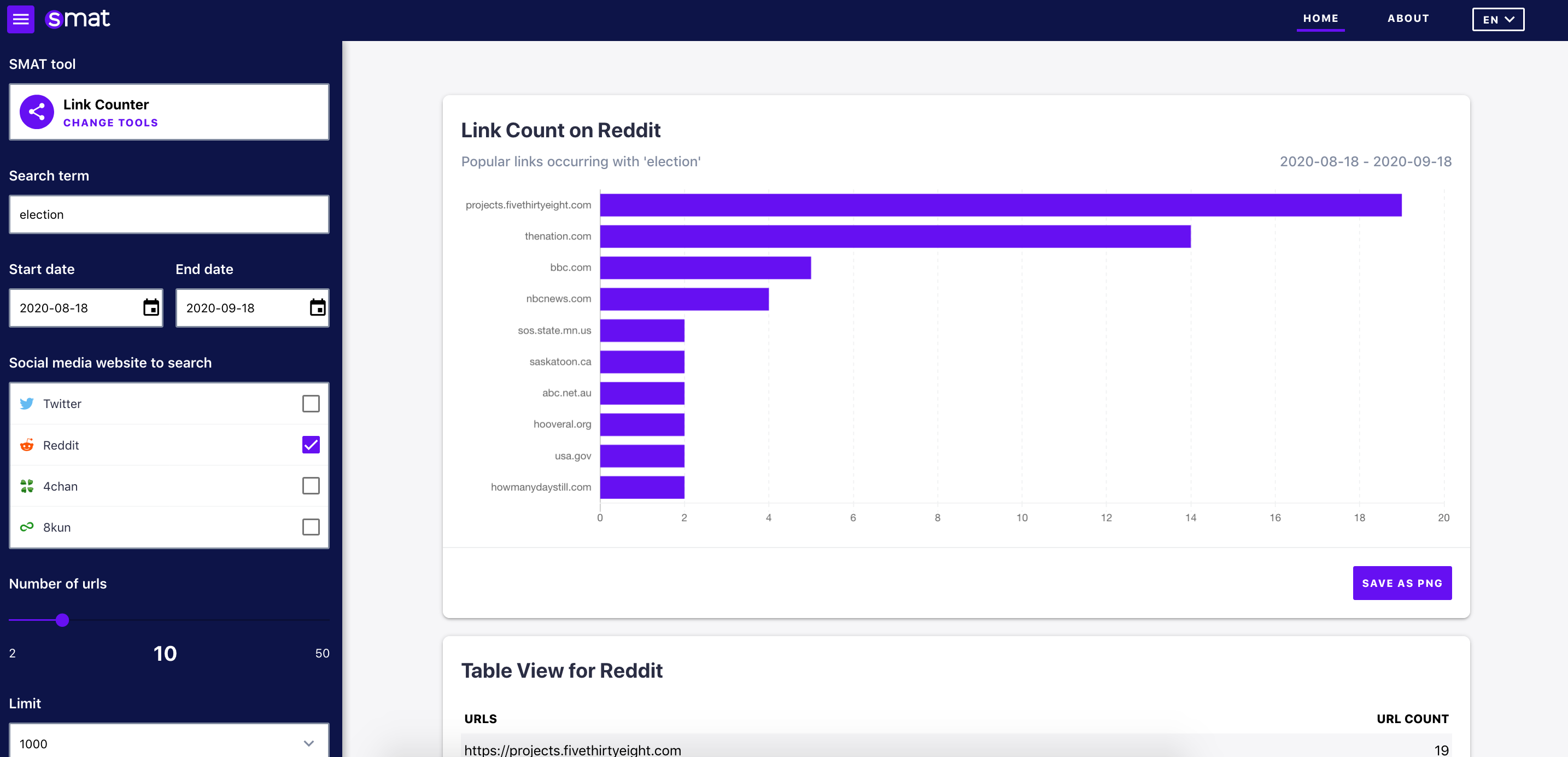Click CHANGE TOOLS link
Image resolution: width=1568 pixels, height=757 pixels.
[x=111, y=123]
